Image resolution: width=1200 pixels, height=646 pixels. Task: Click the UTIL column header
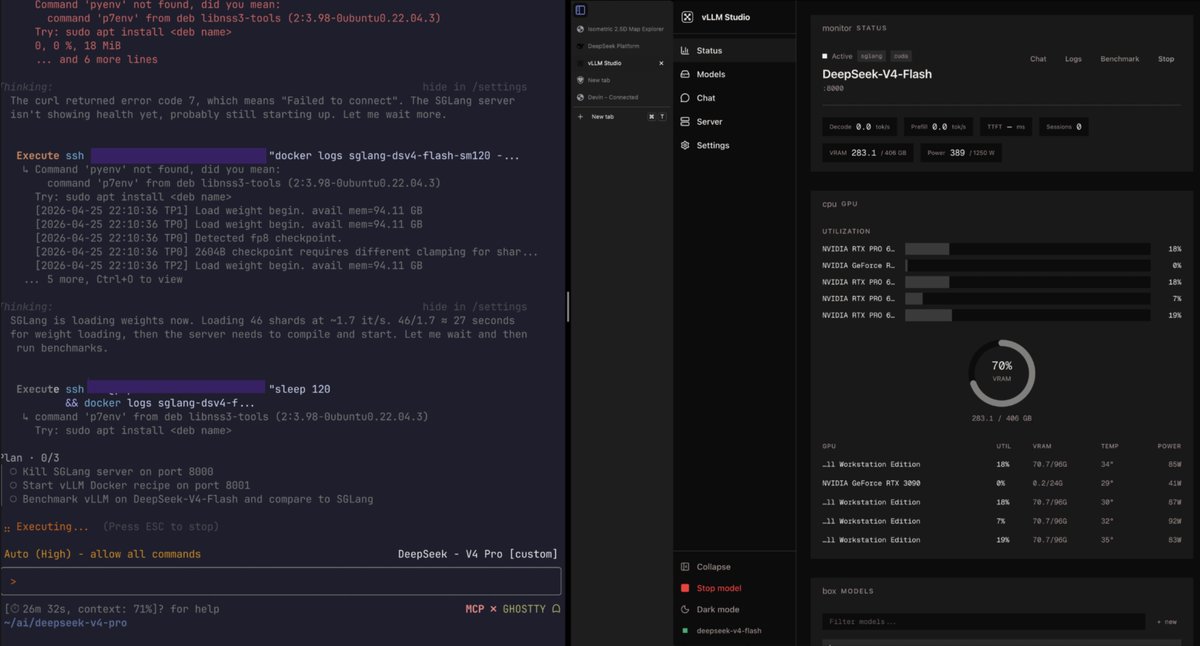[x=1003, y=446]
